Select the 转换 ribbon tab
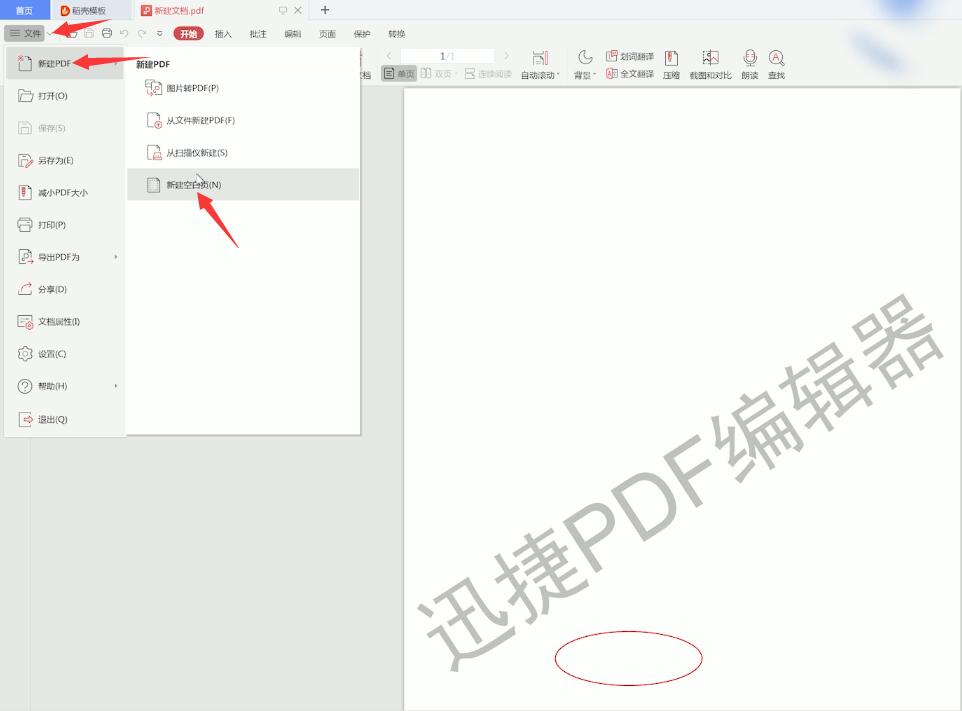 click(x=397, y=34)
